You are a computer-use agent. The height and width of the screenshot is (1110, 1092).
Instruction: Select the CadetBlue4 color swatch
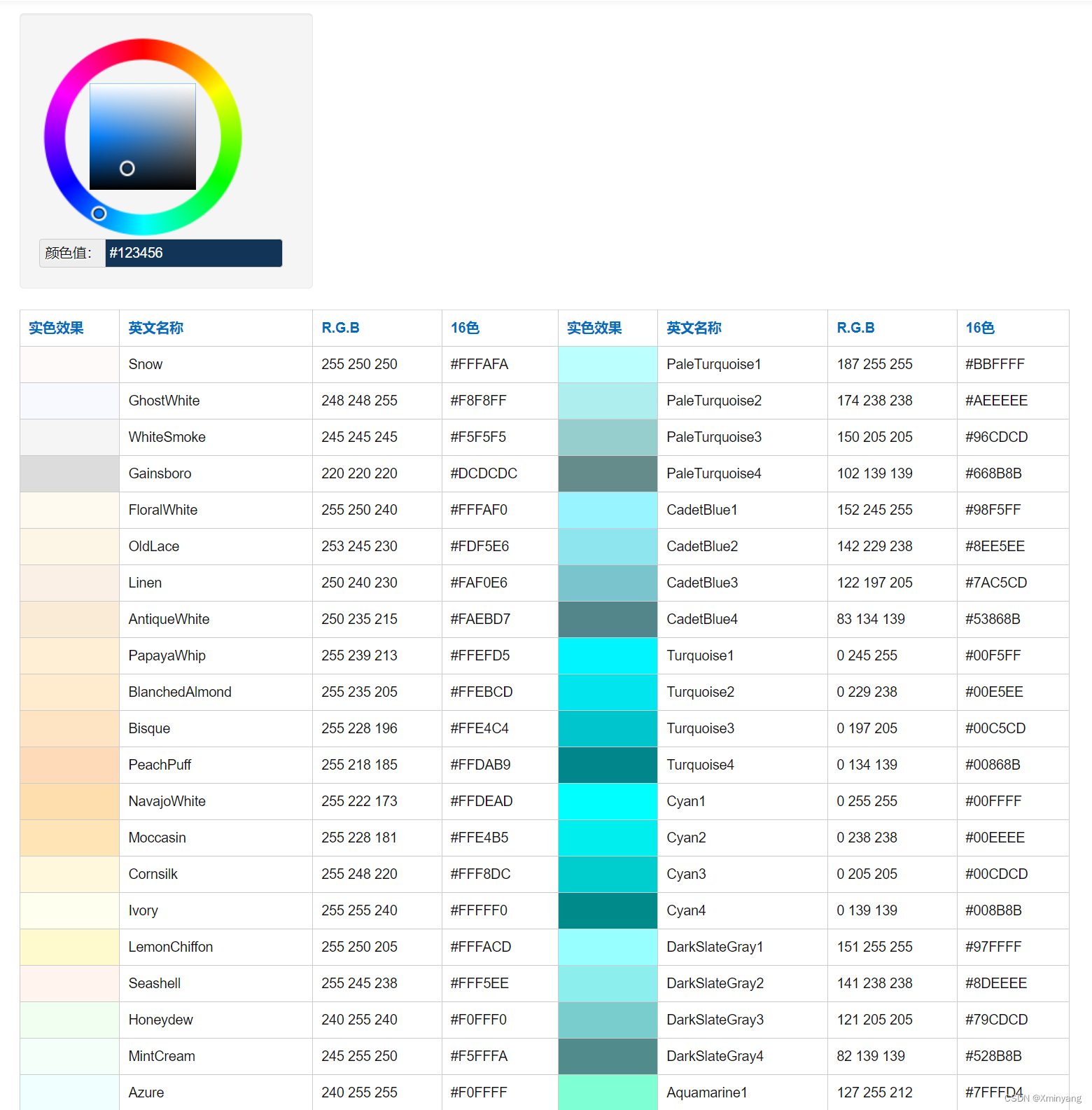click(x=608, y=619)
